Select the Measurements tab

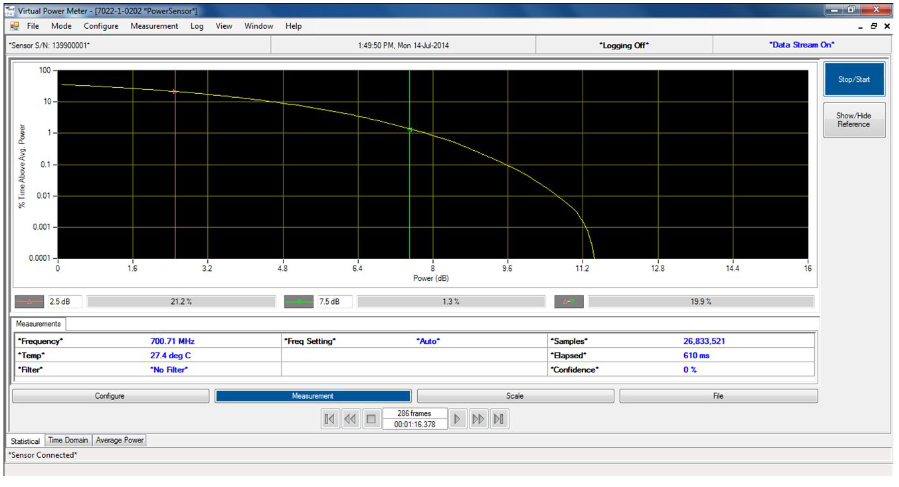pos(38,324)
